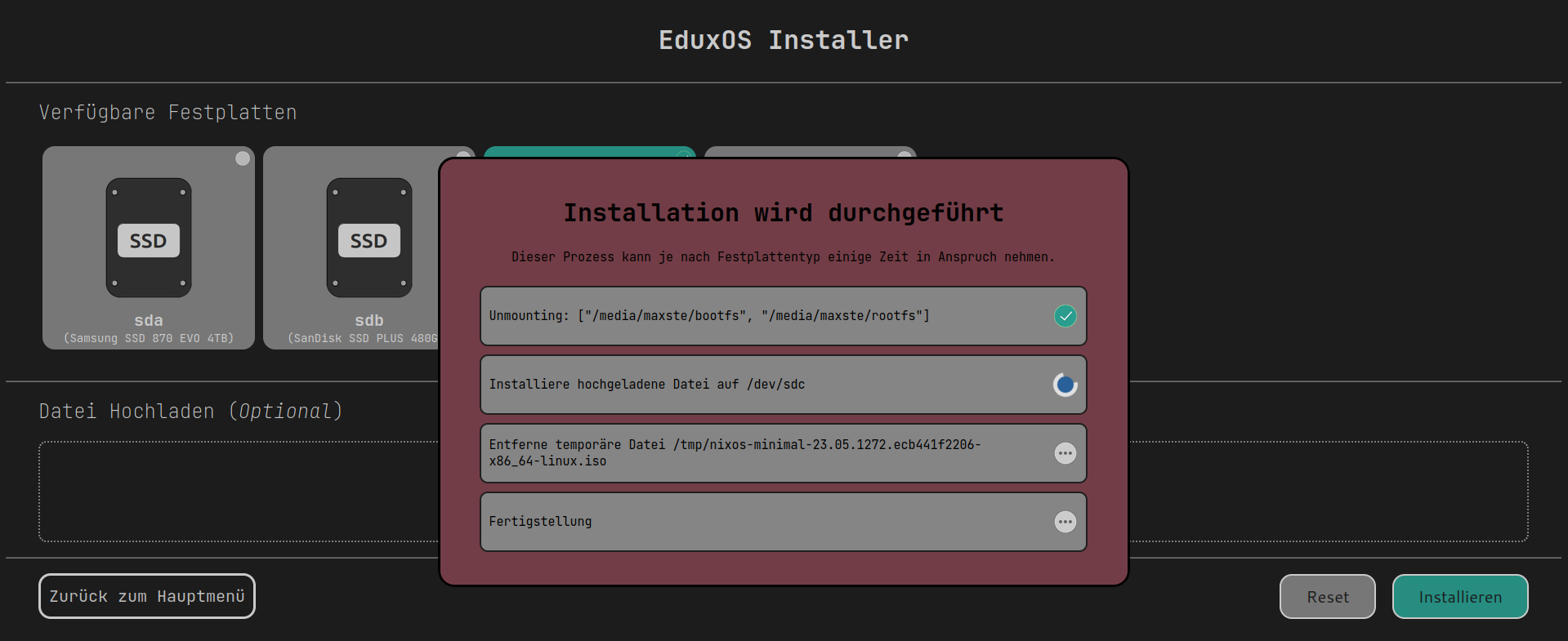Screen dimensions: 1568x641
Task: Toggle the radio button on sda card
Action: (243, 158)
